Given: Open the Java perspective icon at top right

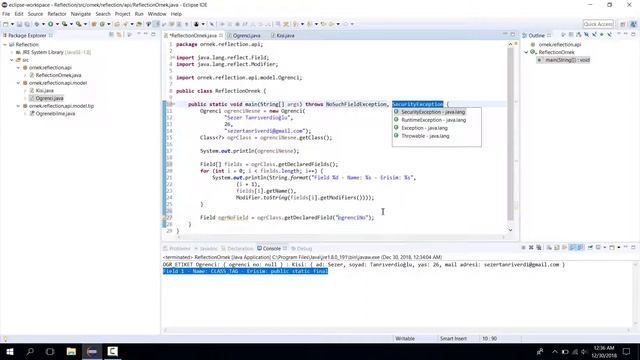Looking at the screenshot, I should tap(633, 24).
